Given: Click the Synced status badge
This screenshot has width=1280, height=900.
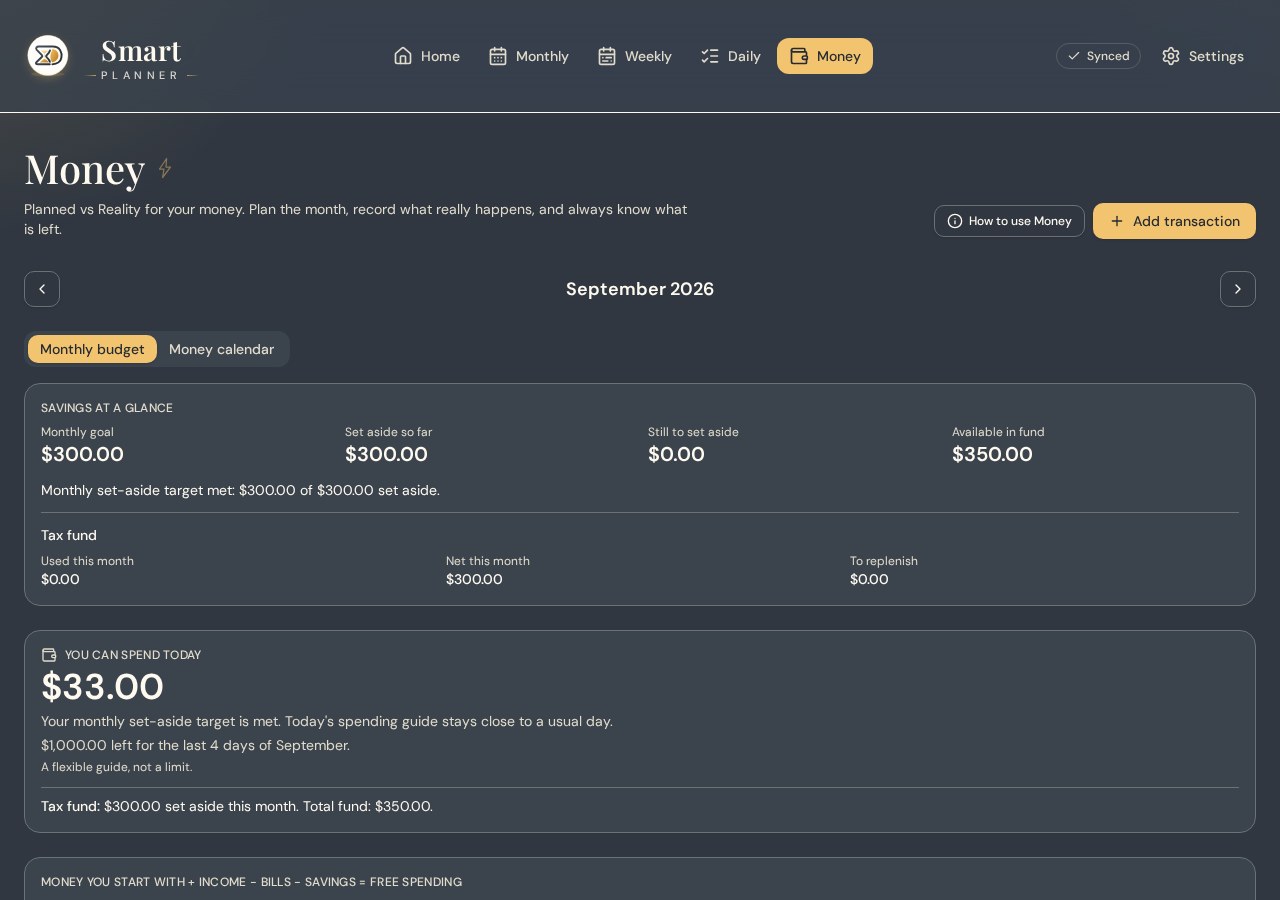Looking at the screenshot, I should pyautogui.click(x=1098, y=56).
